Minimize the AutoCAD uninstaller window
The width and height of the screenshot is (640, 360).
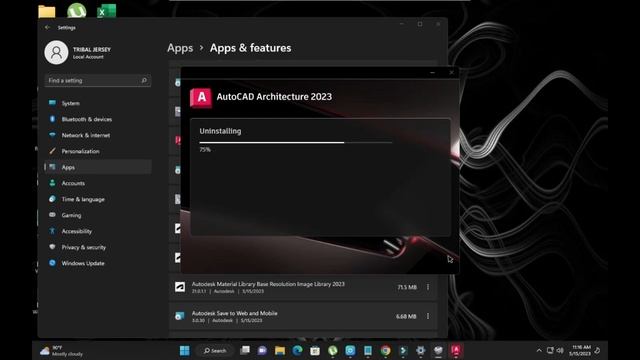432,73
